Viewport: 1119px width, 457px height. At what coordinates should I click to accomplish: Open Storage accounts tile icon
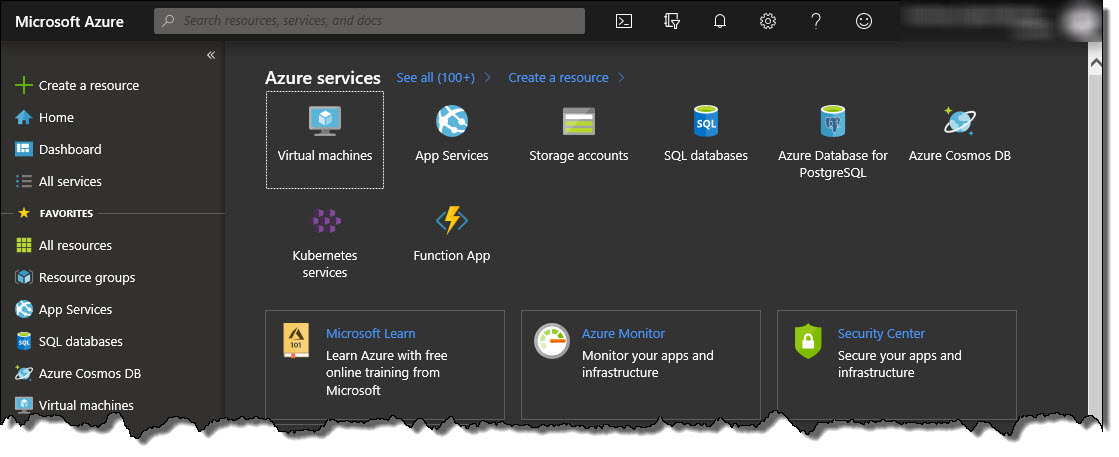(x=579, y=121)
